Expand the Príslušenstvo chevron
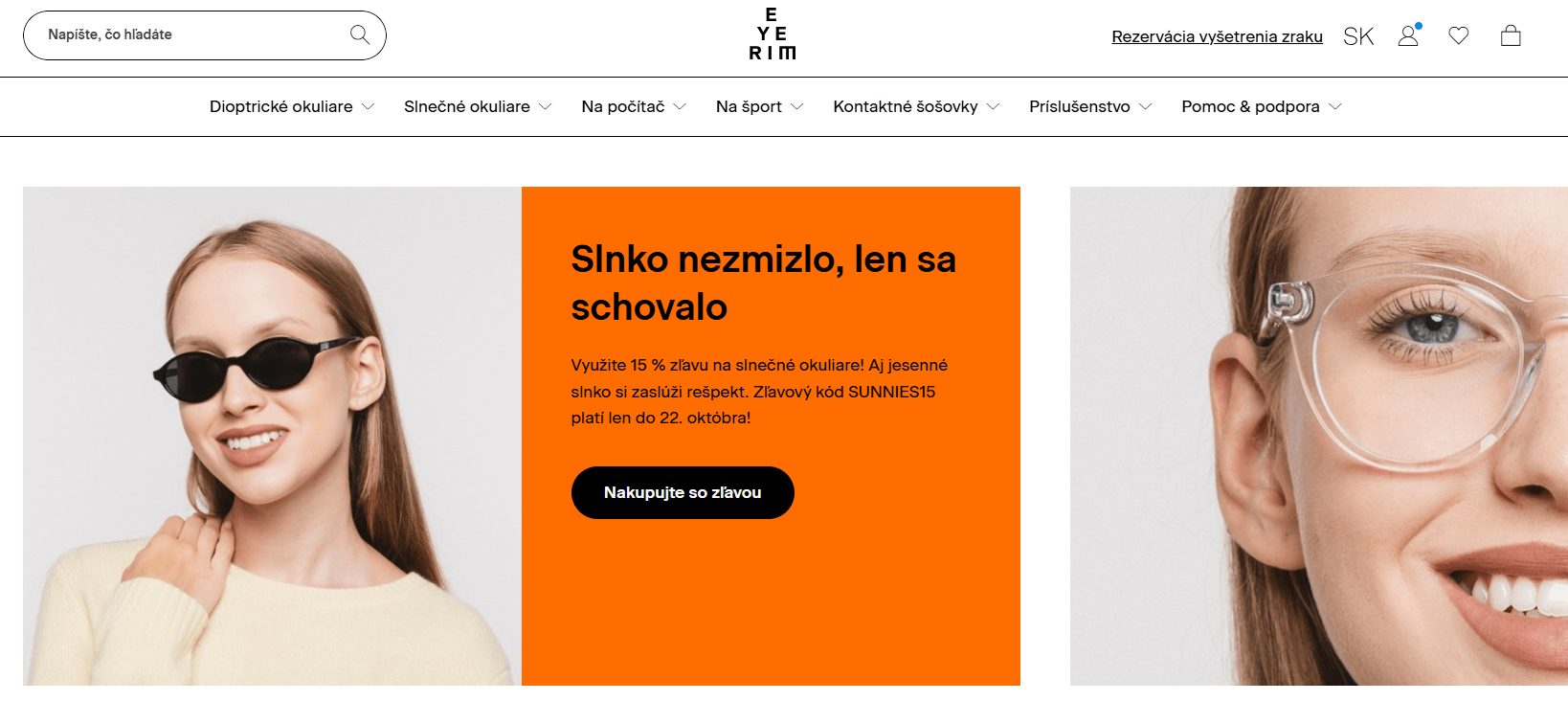The image size is (1568, 724). [1145, 106]
